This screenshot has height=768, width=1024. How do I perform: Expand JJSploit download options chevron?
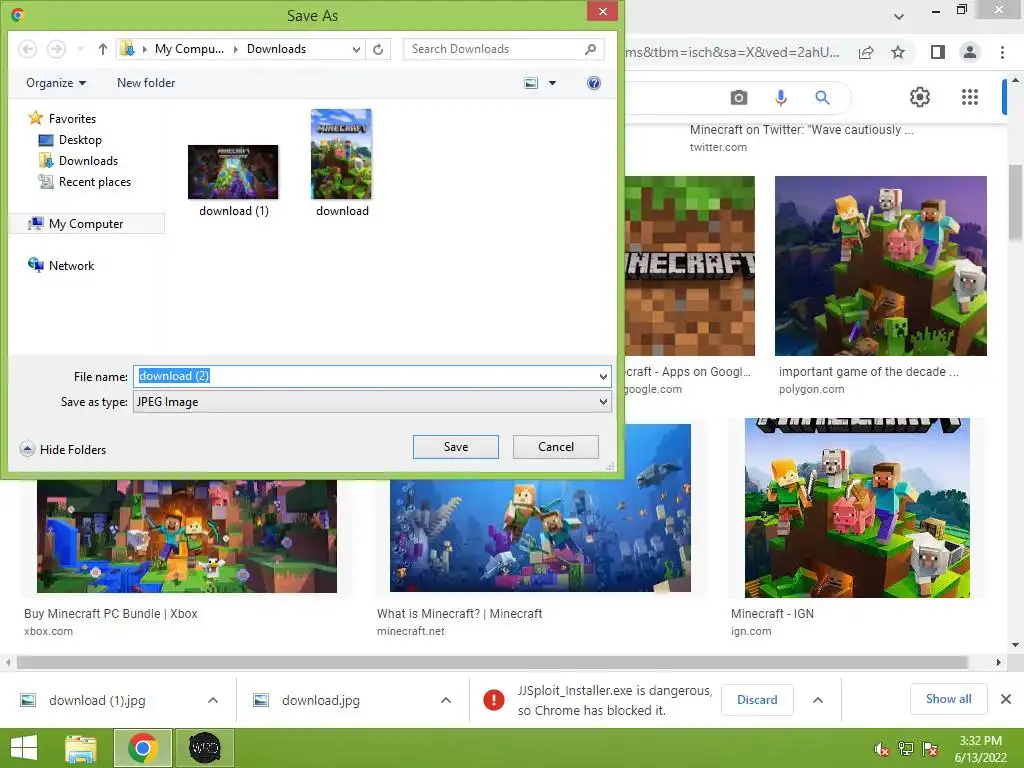click(818, 700)
